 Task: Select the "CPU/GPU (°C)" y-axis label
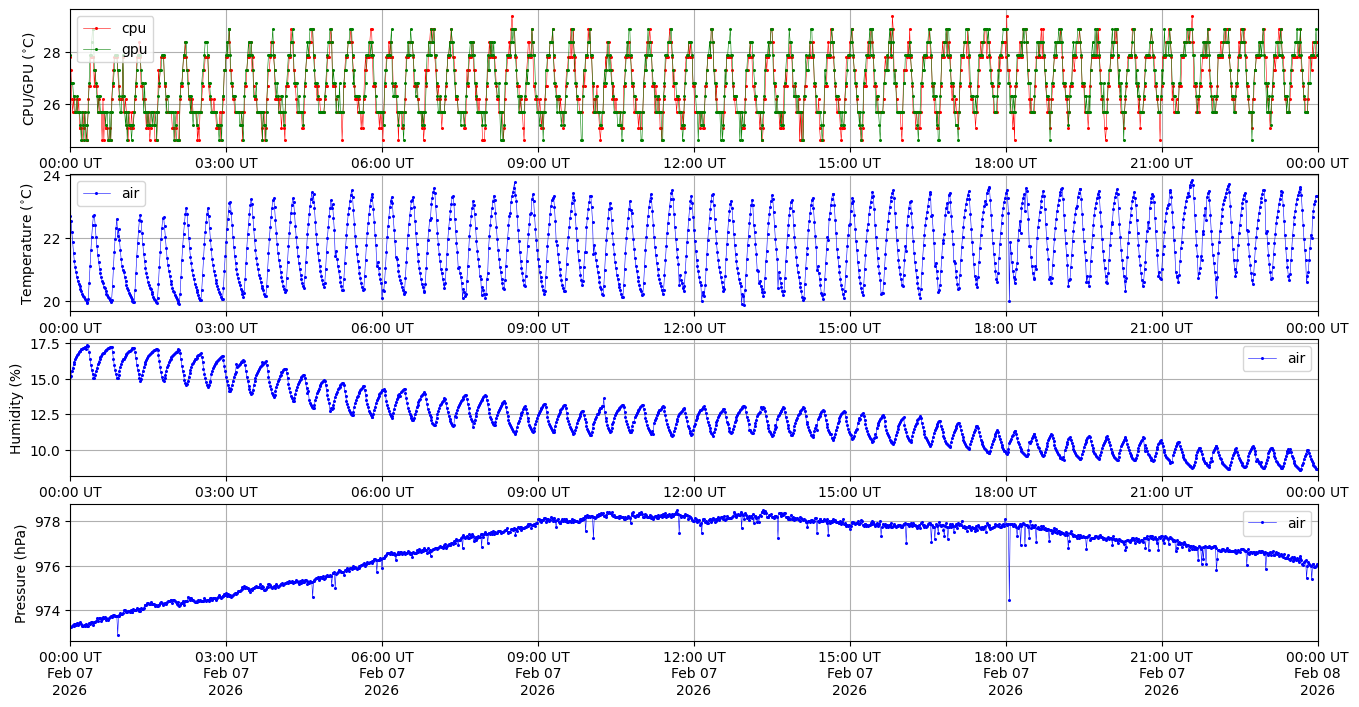[28, 79]
